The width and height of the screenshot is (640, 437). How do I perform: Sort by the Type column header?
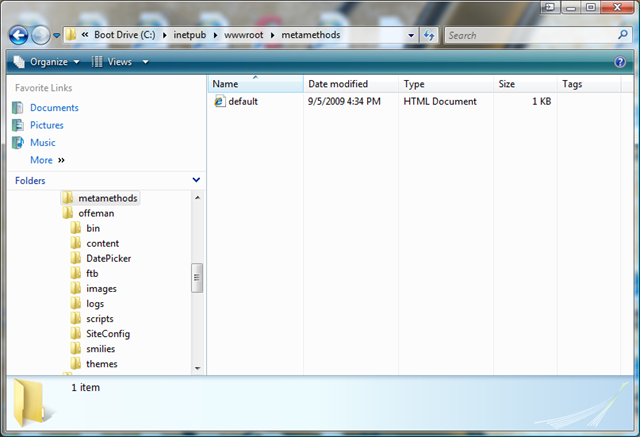click(x=446, y=84)
